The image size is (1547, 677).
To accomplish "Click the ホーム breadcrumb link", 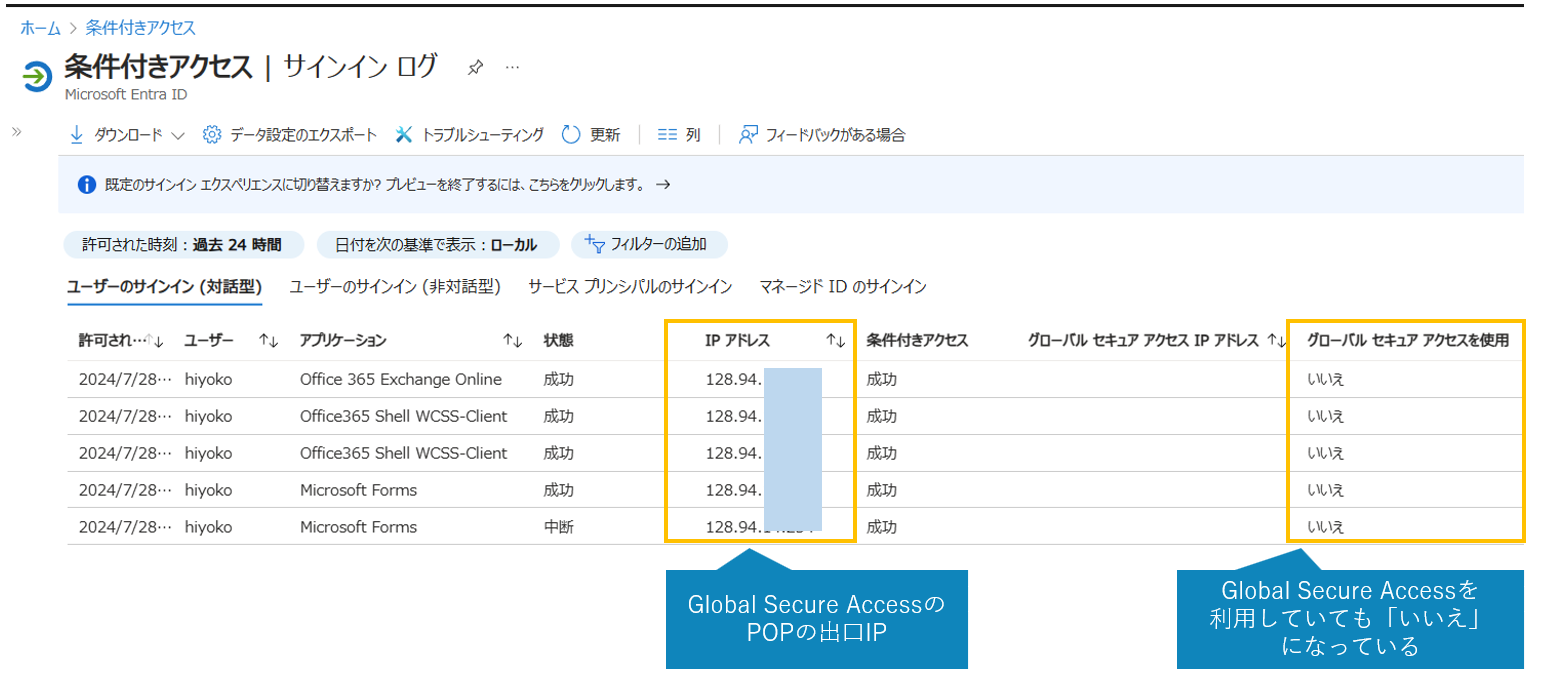I will 40,27.
